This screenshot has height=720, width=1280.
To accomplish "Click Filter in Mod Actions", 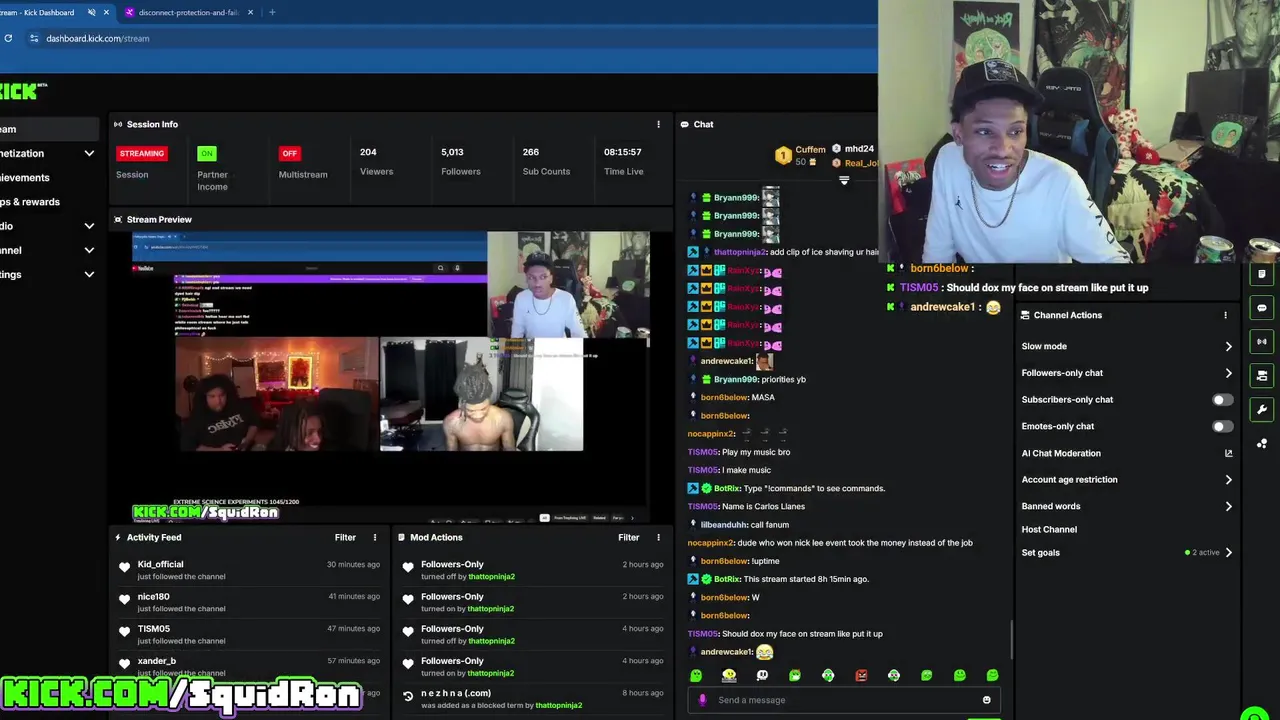I will [x=628, y=537].
